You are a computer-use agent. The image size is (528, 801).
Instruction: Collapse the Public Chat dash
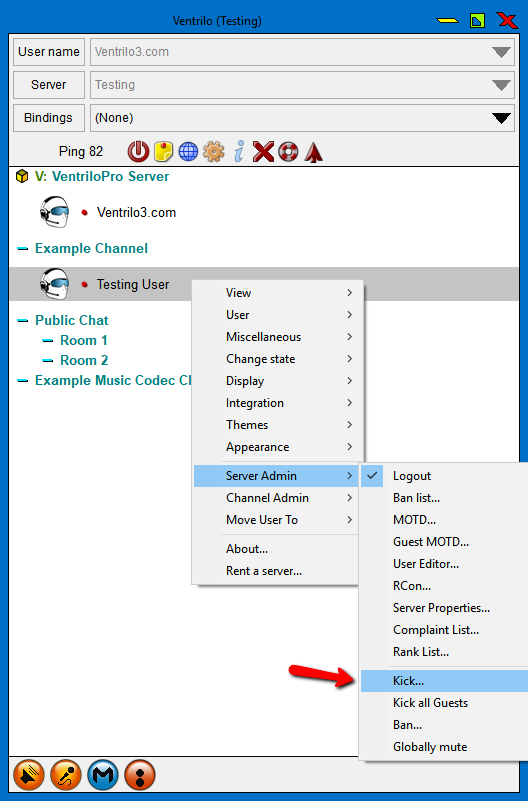point(22,321)
